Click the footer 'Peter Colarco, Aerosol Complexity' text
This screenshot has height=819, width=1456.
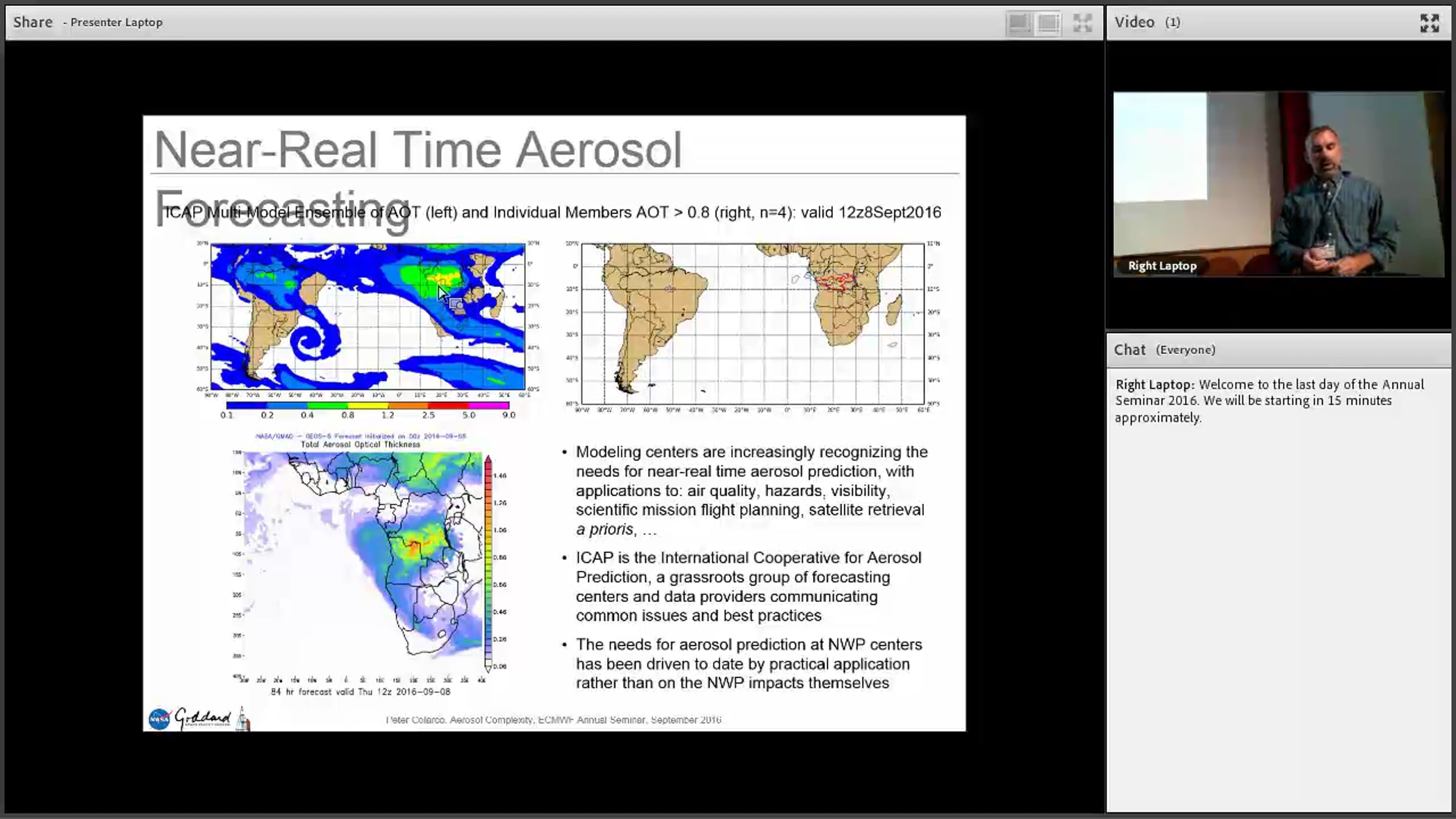click(x=553, y=720)
